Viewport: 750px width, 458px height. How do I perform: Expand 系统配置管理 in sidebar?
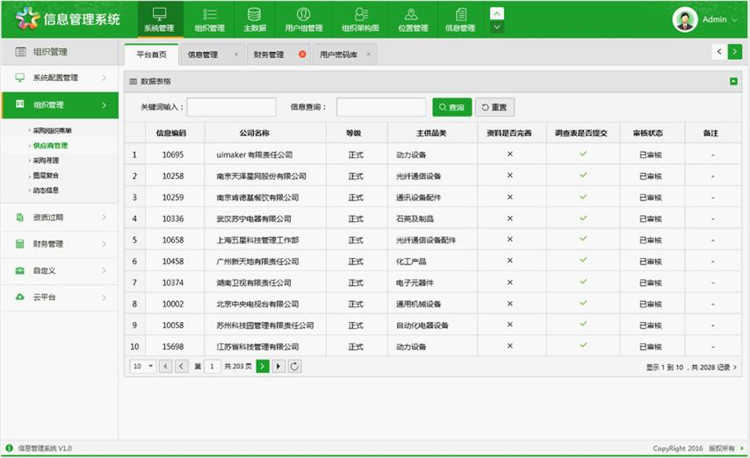(60, 77)
